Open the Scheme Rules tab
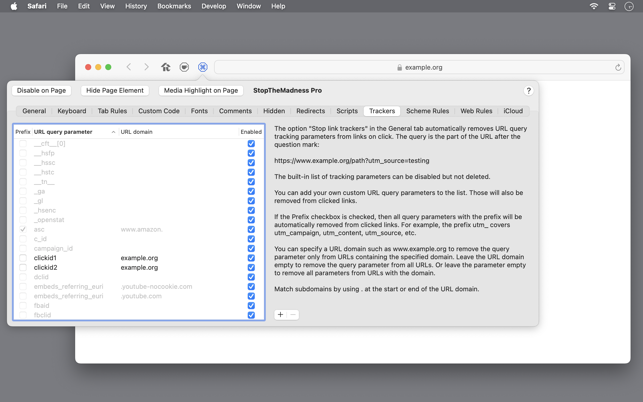This screenshot has width=643, height=402. coord(427,111)
